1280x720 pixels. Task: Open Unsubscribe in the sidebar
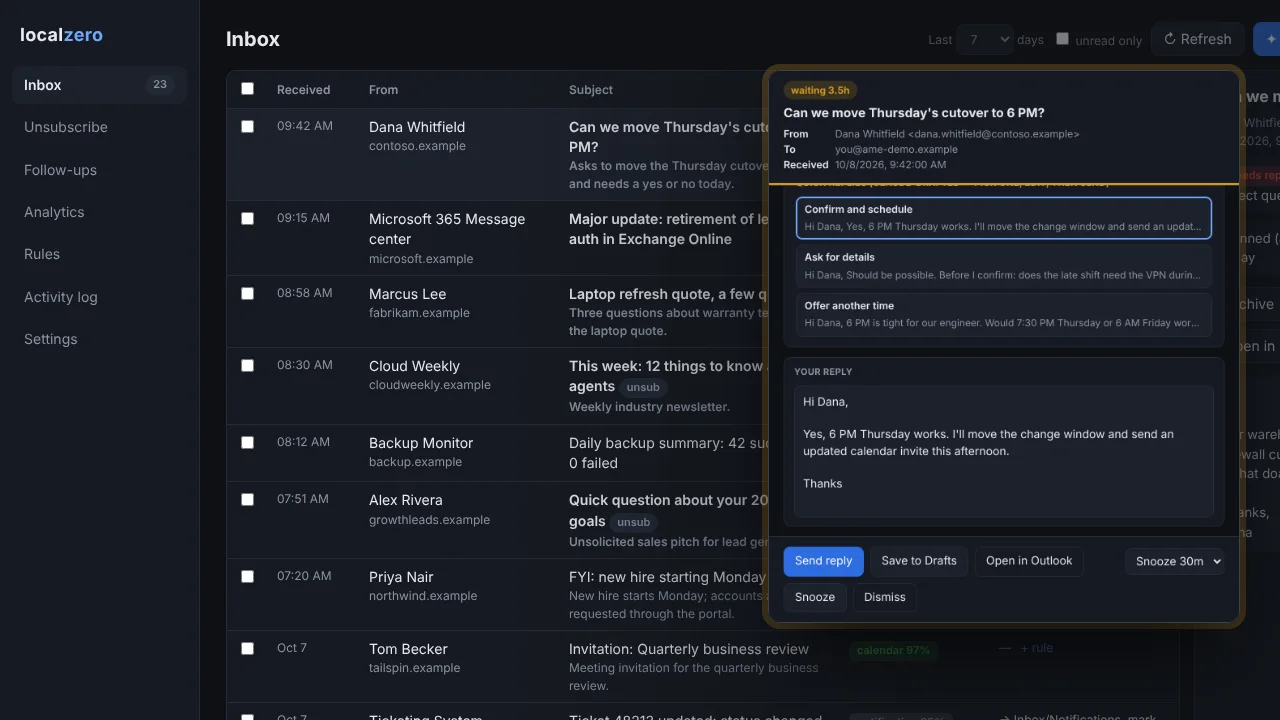click(99, 127)
